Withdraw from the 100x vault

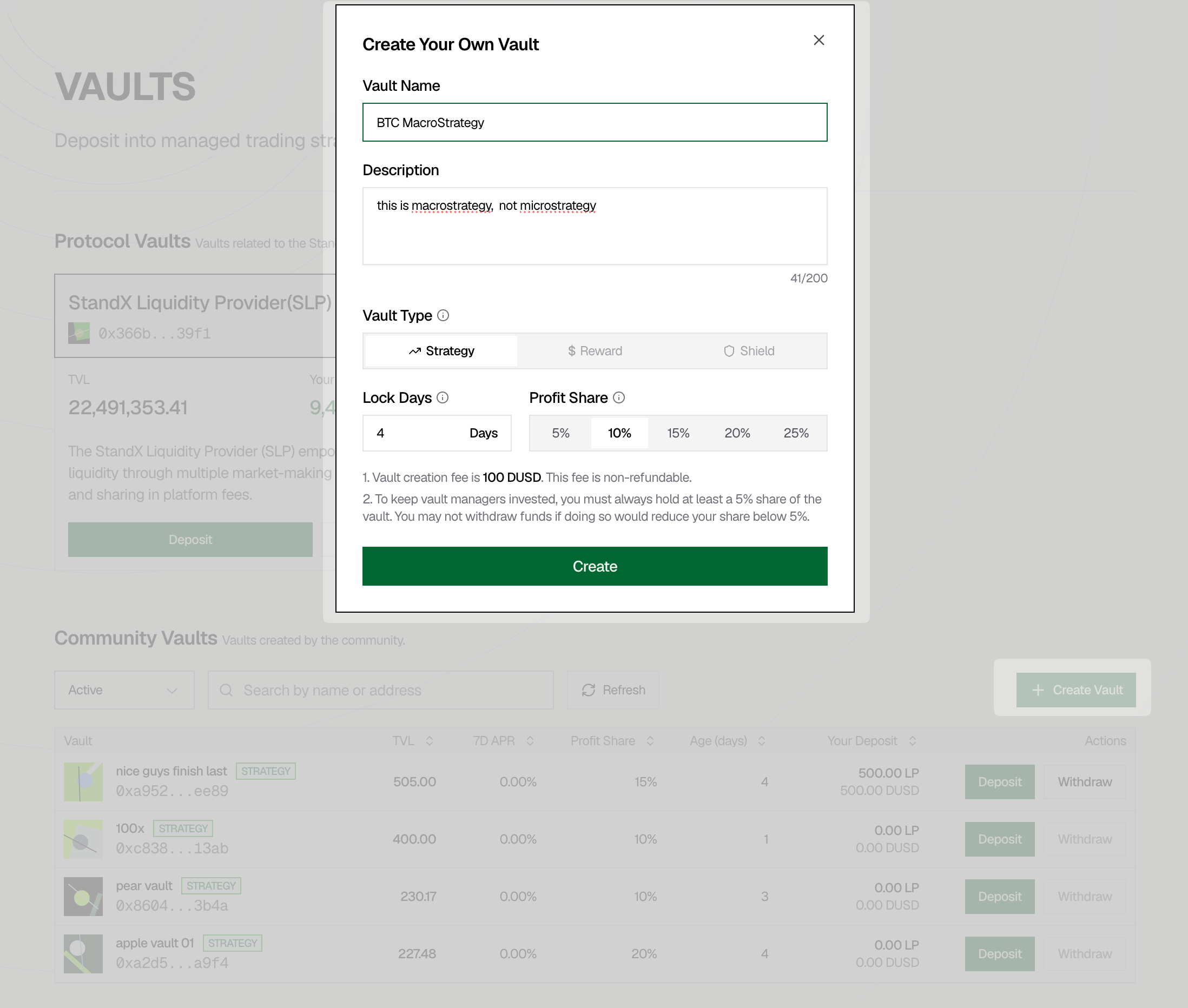[1085, 839]
